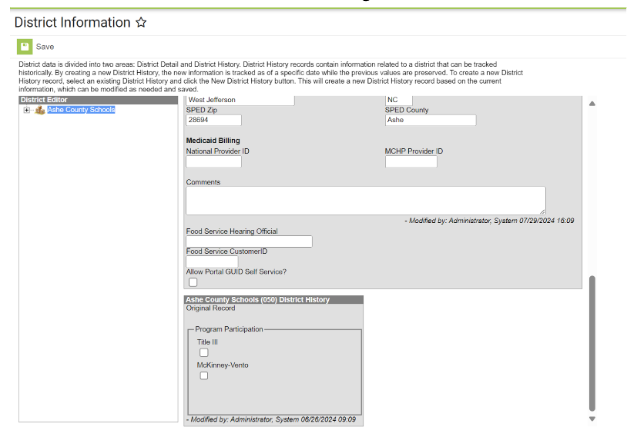
Task: Click the scroll down arrow in detail panel
Action: (x=590, y=419)
